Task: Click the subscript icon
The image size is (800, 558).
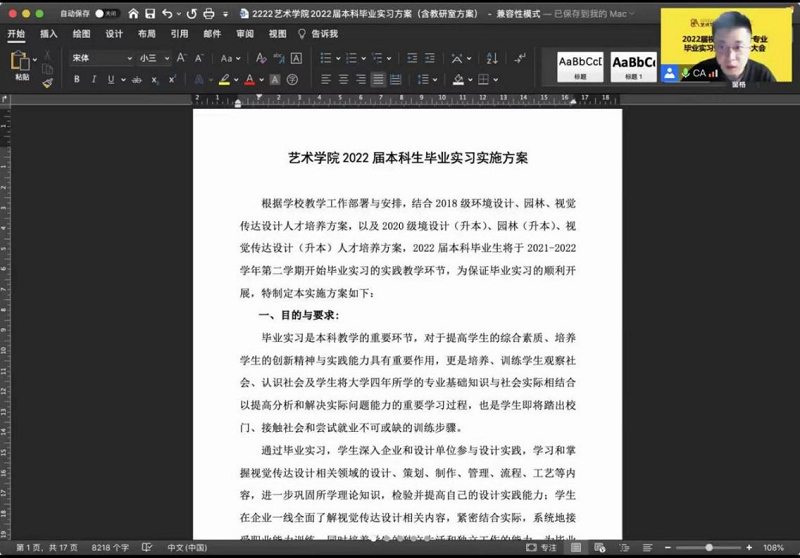Action: pos(155,79)
